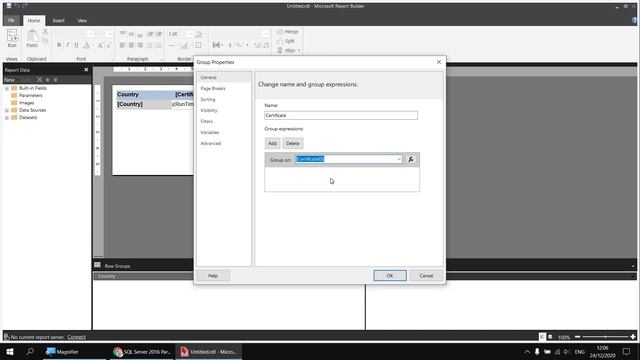Click the bottom vertical align icon
Screen dimensions: 640x360
[140, 34]
